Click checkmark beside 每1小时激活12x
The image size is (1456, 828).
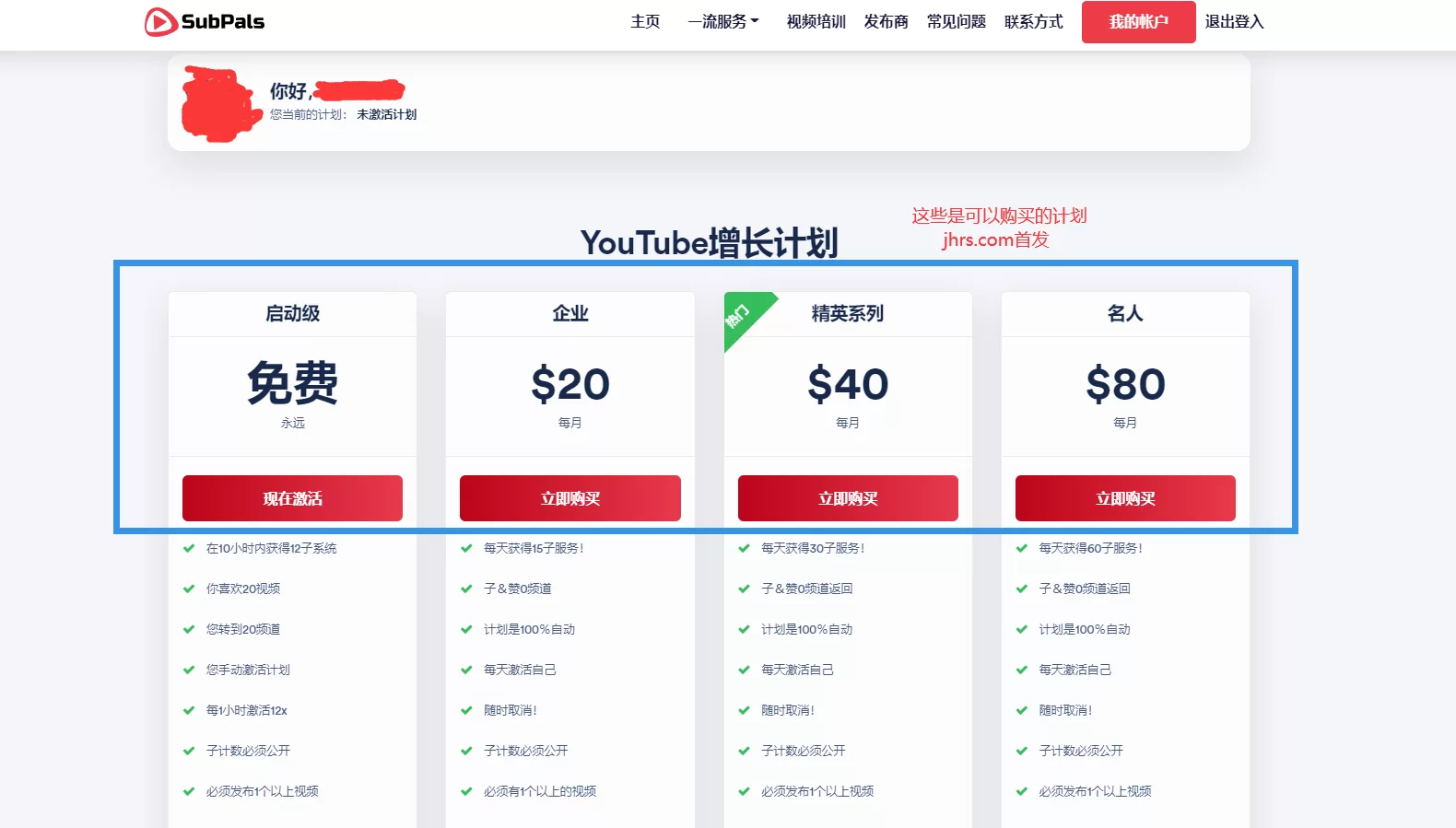189,710
